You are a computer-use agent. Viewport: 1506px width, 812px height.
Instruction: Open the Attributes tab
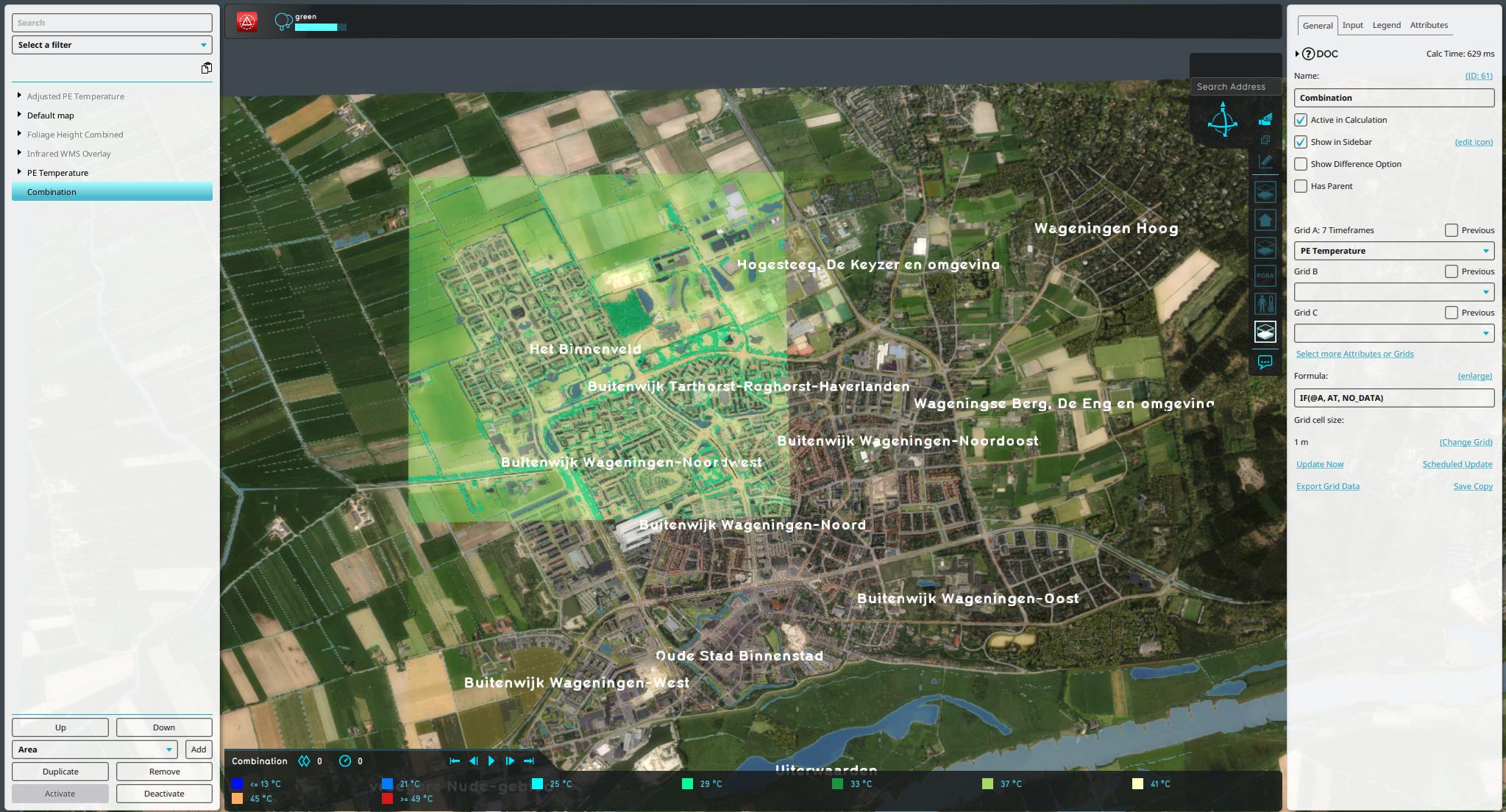click(x=1428, y=25)
